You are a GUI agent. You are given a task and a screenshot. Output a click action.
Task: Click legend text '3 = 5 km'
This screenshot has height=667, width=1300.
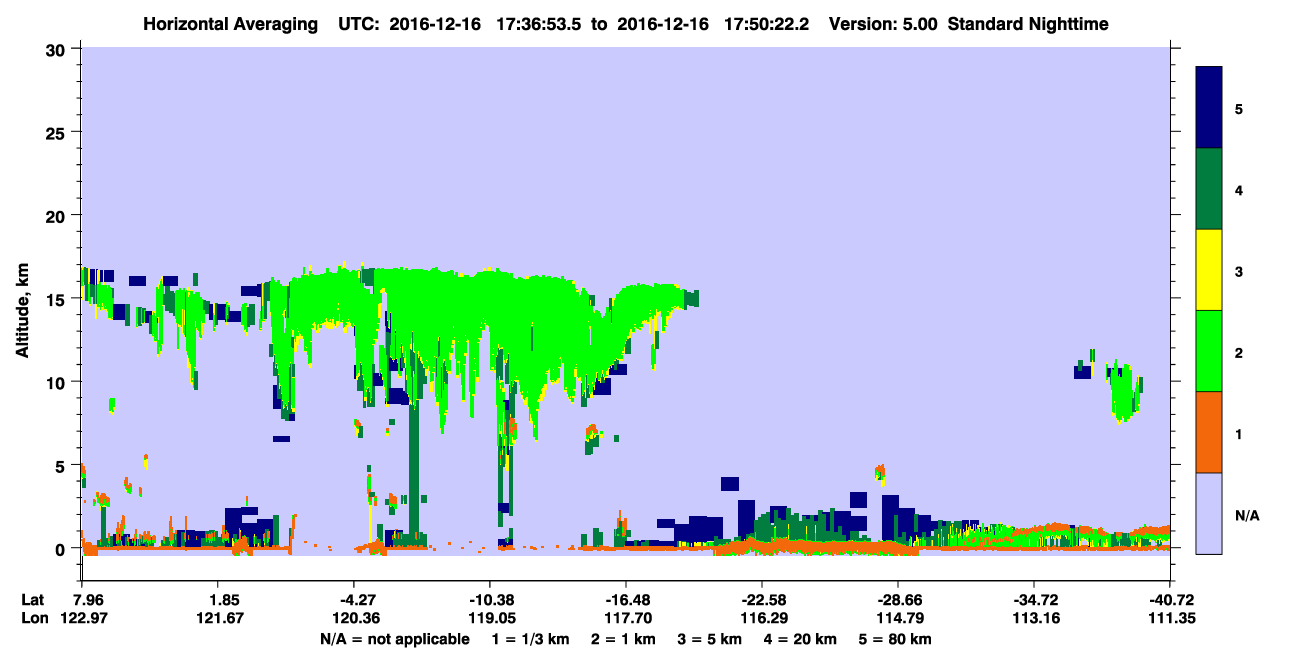tap(711, 639)
